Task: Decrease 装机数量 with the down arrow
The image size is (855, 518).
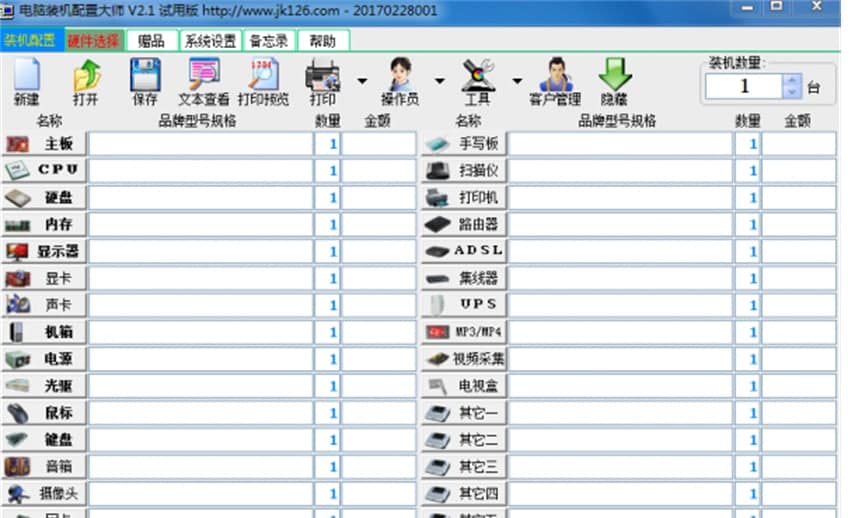Action: click(792, 92)
